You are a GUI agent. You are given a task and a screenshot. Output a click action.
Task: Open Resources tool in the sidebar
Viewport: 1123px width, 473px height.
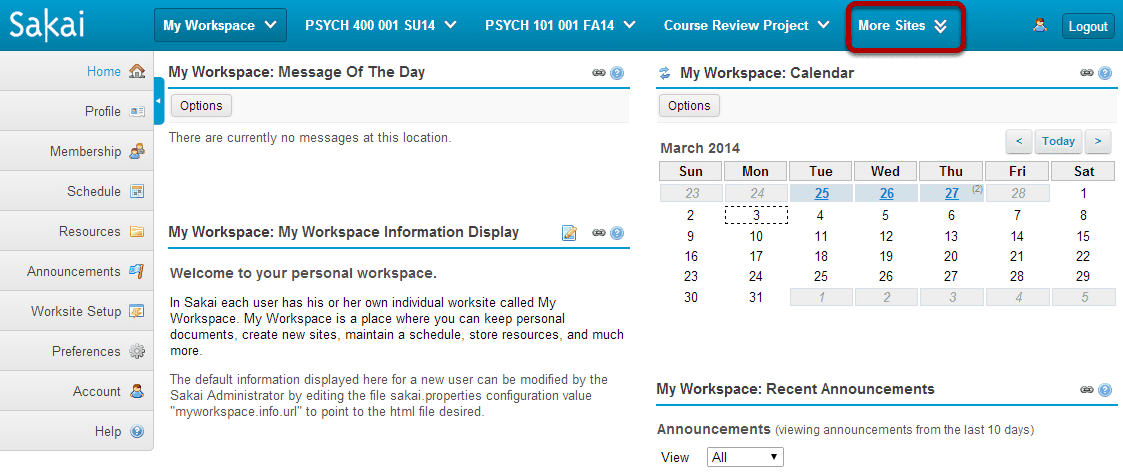click(77, 231)
